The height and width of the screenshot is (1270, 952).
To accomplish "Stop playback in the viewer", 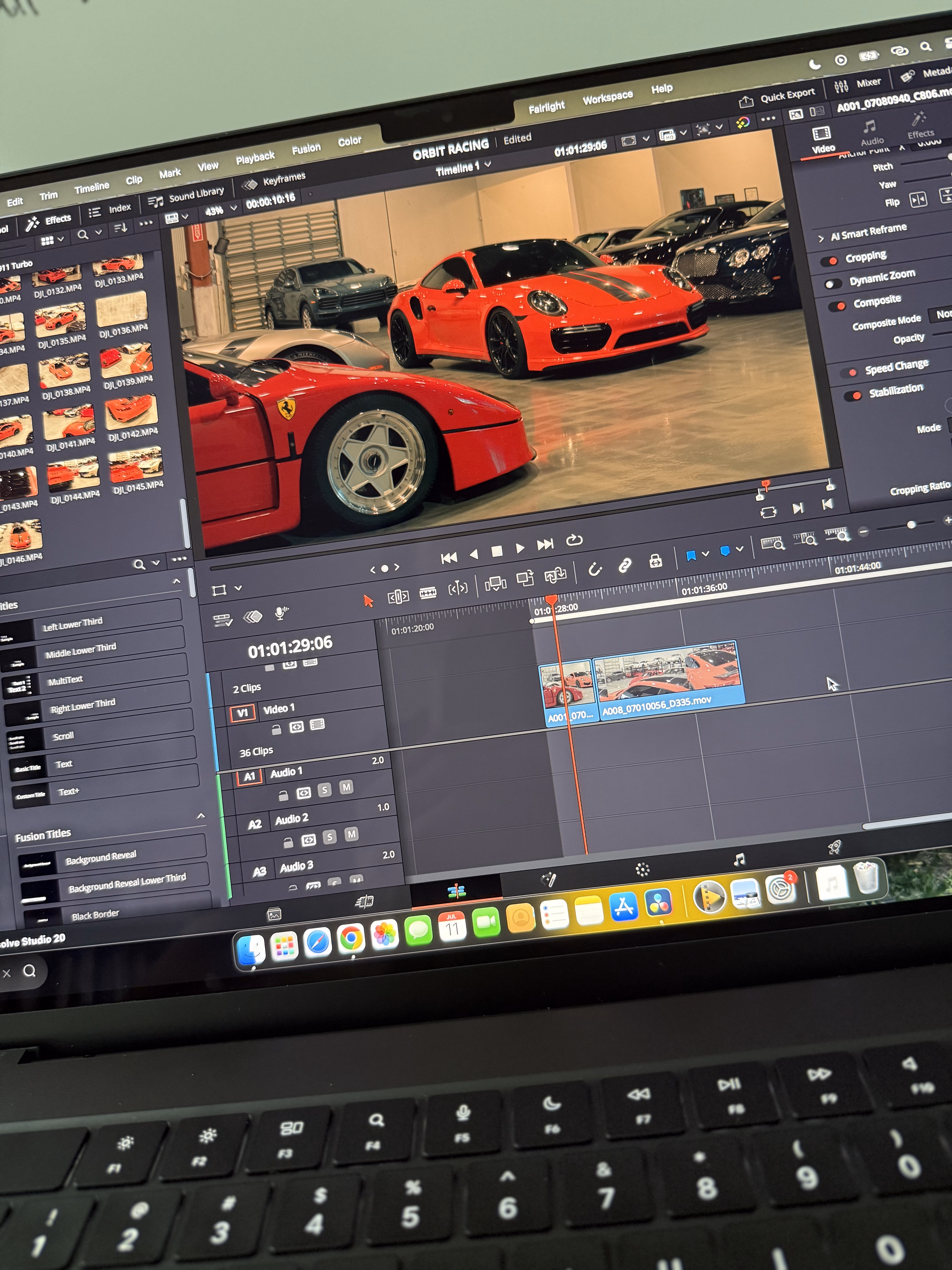I will pos(497,551).
